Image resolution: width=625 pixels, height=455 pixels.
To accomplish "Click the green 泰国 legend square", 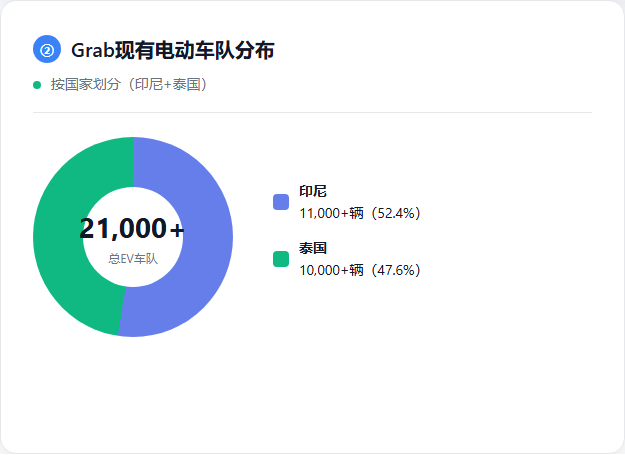I will [x=281, y=259].
